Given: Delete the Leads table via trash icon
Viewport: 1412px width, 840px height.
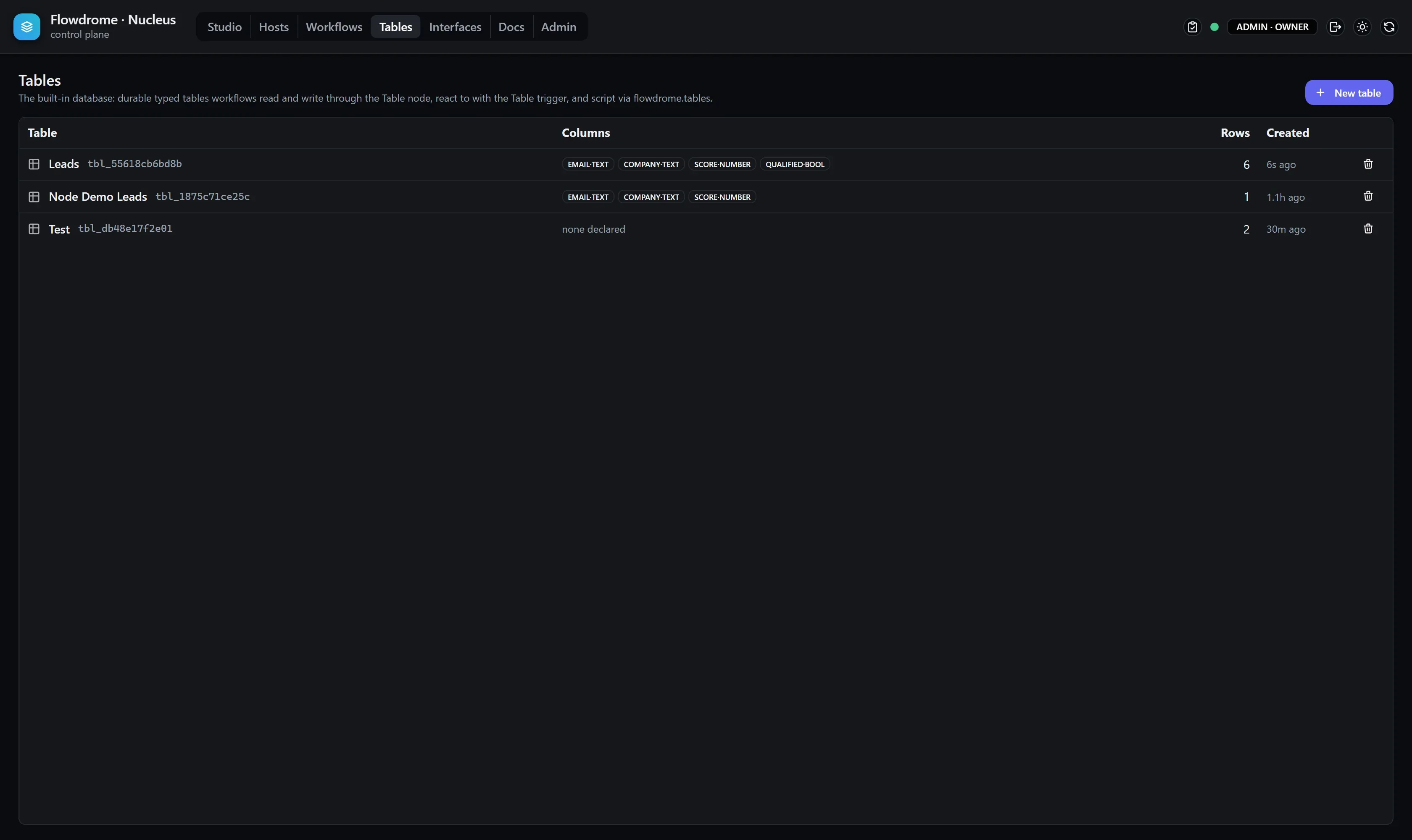Looking at the screenshot, I should [x=1368, y=164].
